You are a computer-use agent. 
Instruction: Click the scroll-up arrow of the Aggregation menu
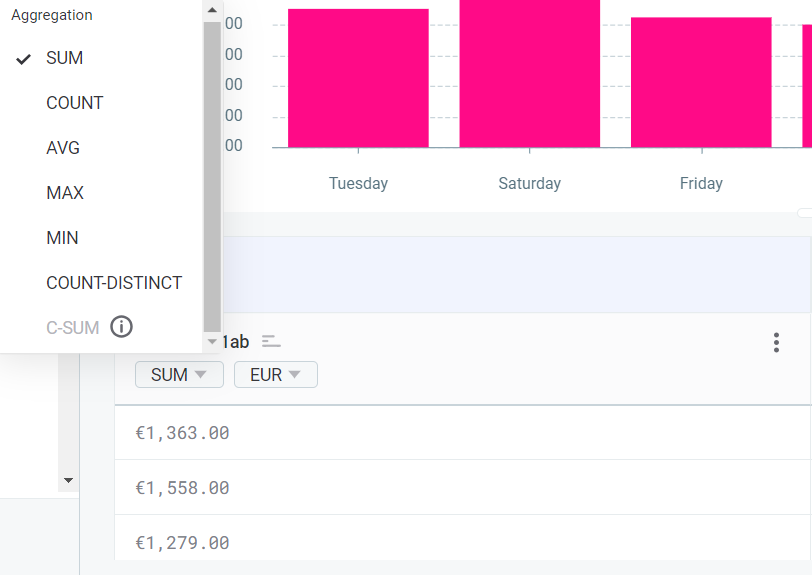click(x=212, y=9)
